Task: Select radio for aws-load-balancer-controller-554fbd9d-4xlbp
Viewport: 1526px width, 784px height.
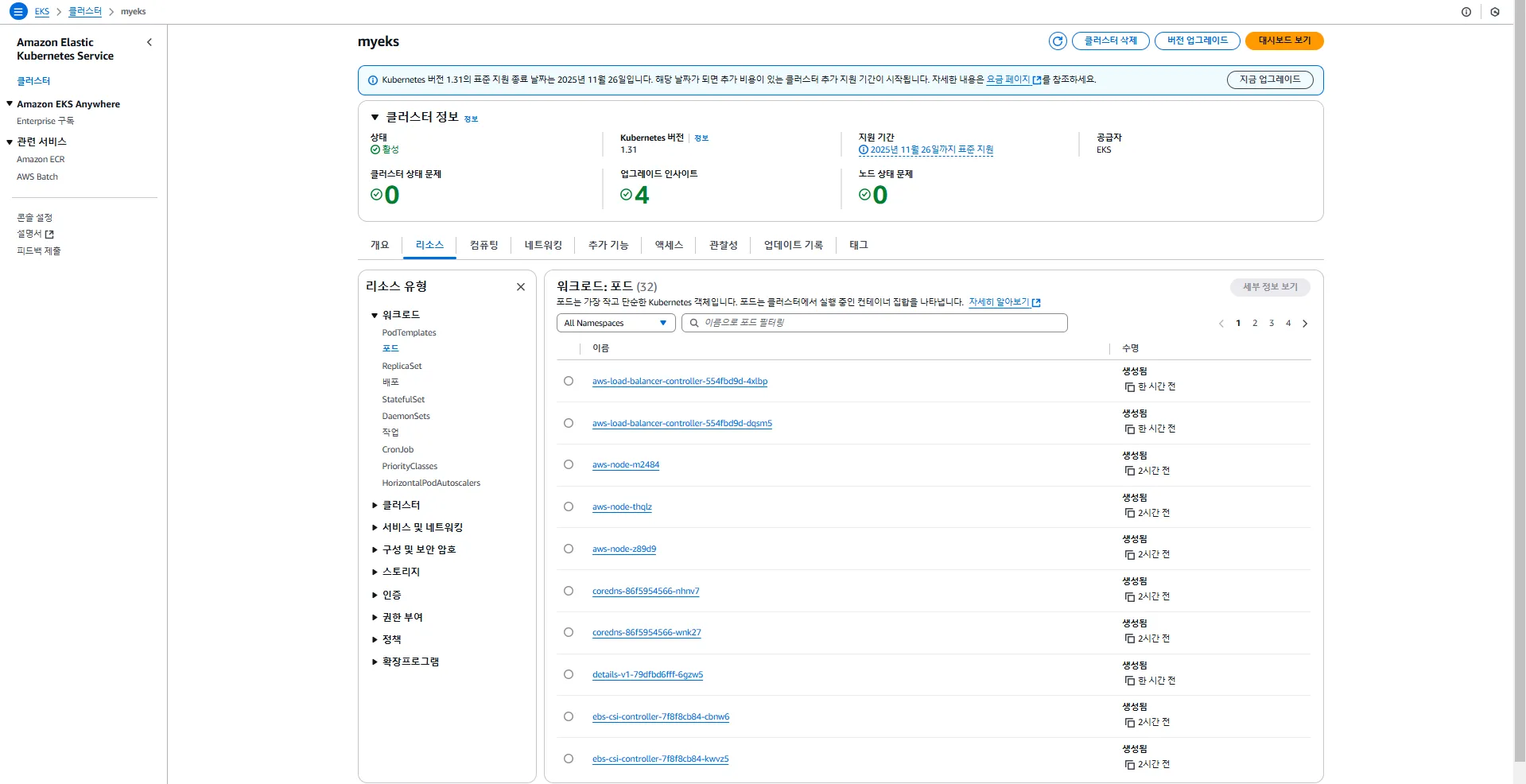Action: [569, 381]
